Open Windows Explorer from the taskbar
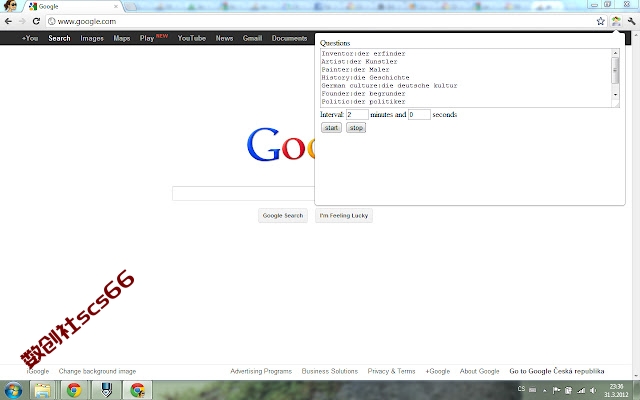Image resolution: width=640 pixels, height=400 pixels. (43, 390)
